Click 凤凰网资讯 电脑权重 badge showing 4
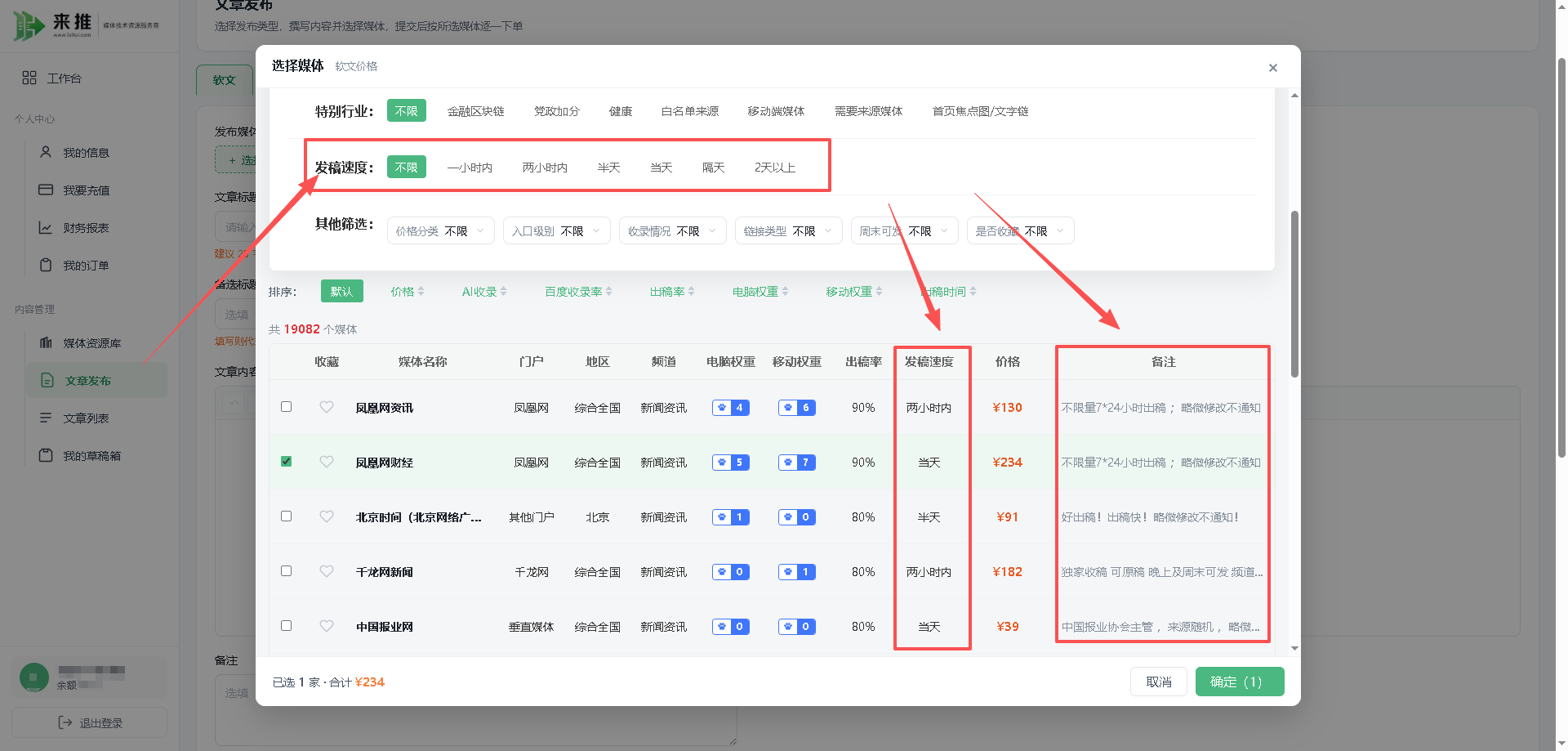The image size is (1568, 751). click(x=730, y=408)
